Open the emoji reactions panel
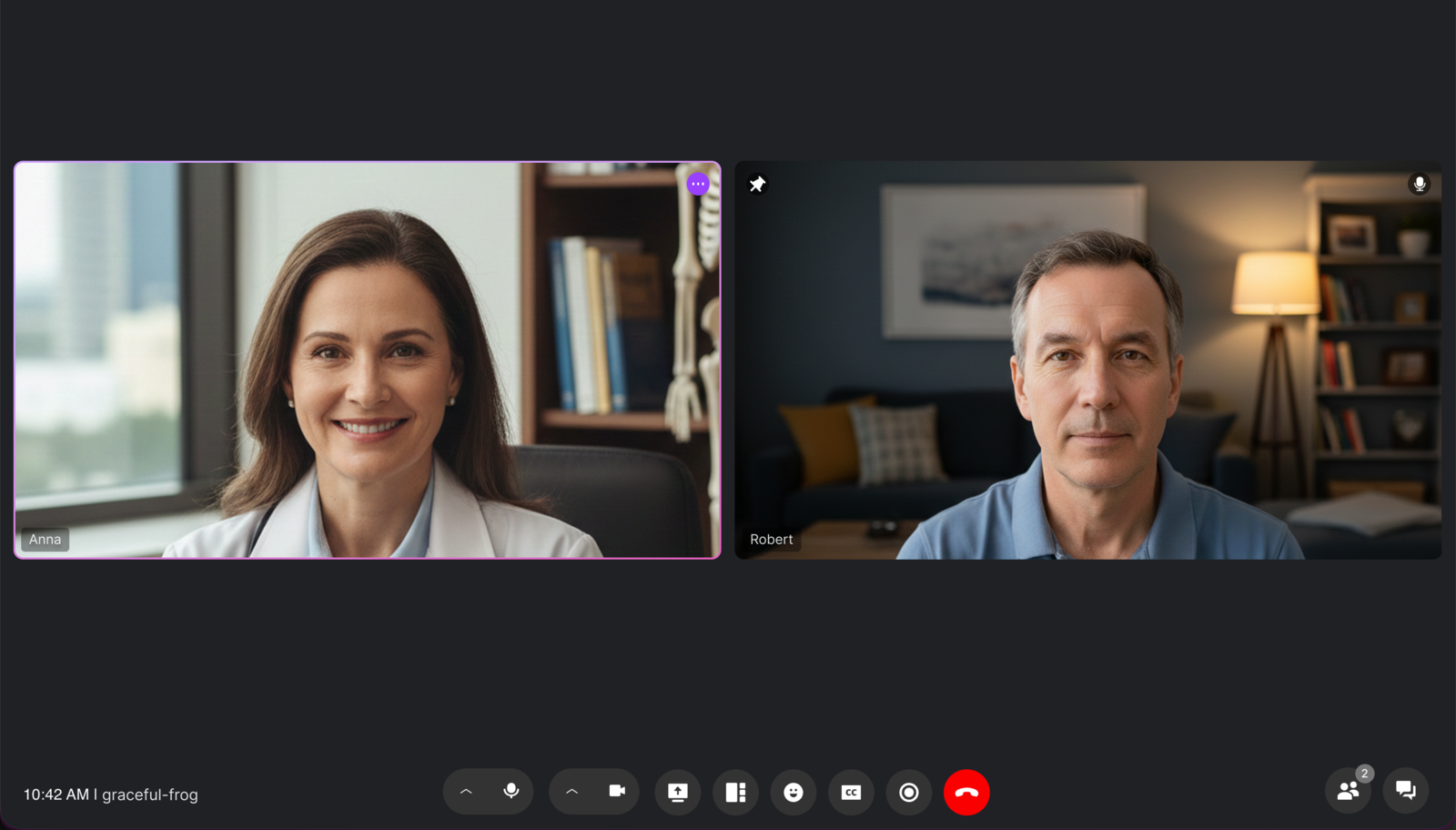Screen dimensions: 1456x830 tap(793, 792)
